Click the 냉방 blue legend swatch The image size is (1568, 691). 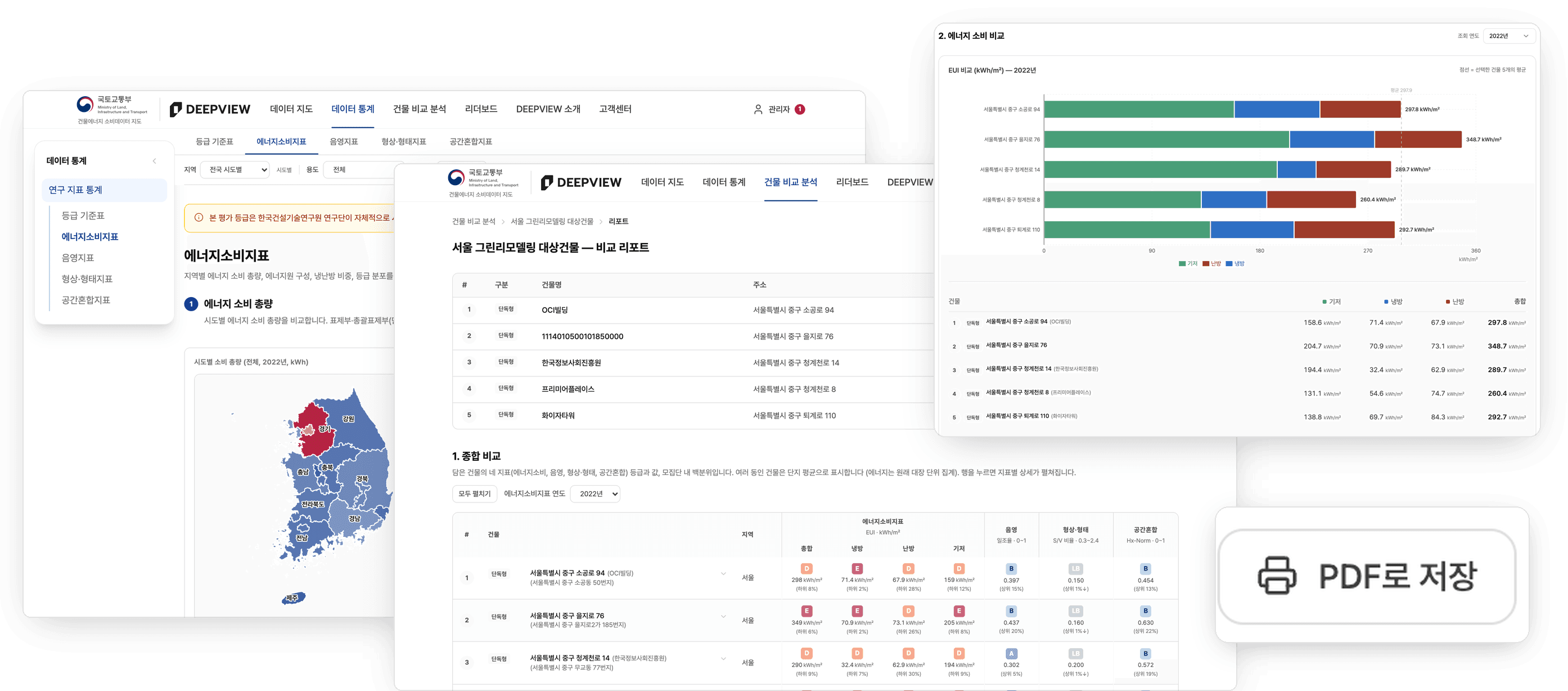(1229, 263)
